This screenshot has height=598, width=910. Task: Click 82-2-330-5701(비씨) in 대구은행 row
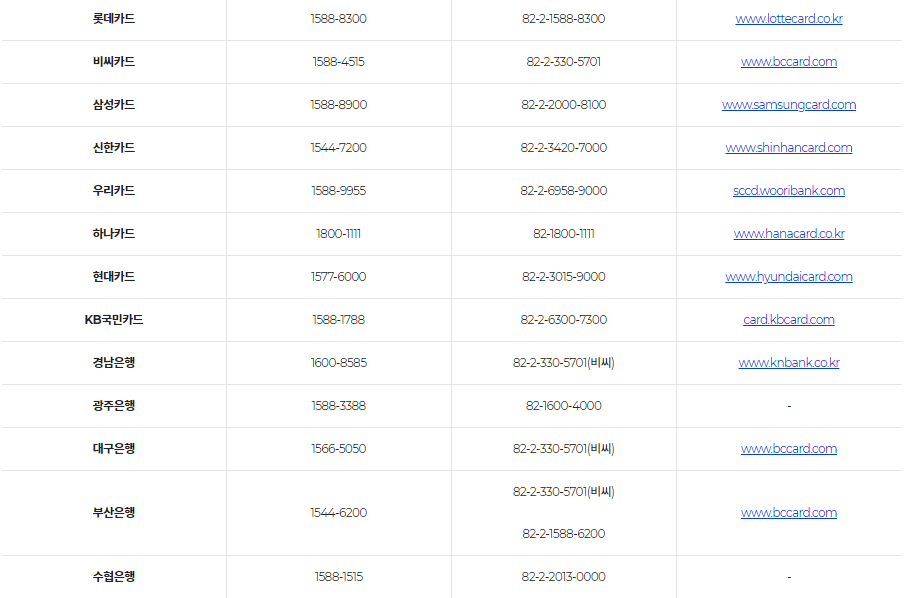pos(564,448)
